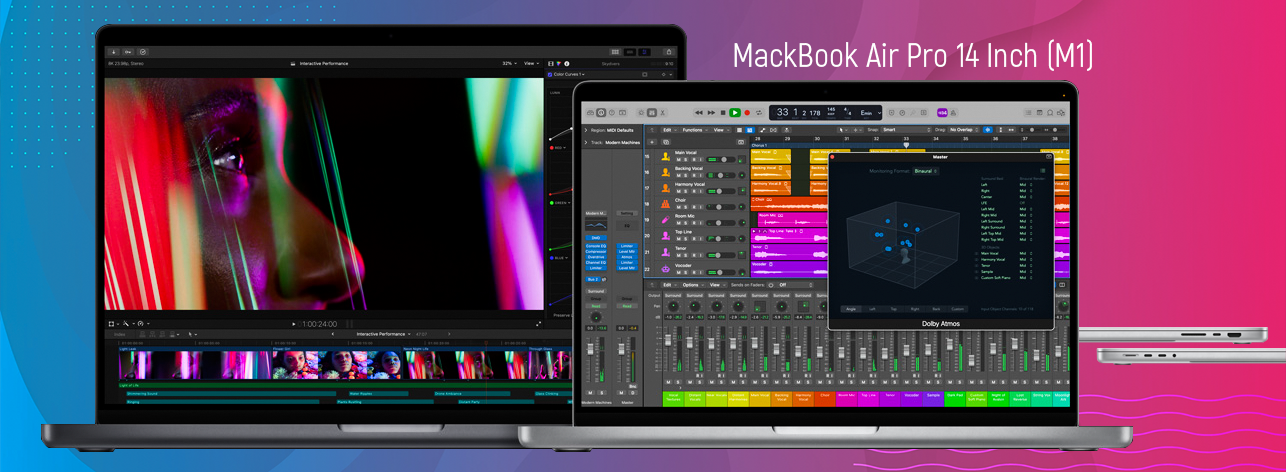Mute the Main Vocal track
This screenshot has width=1286, height=472.
click(x=679, y=160)
